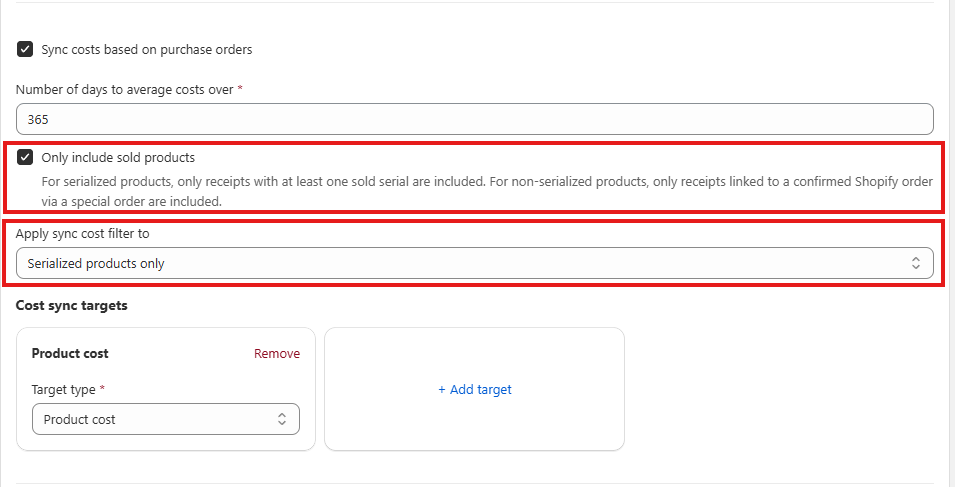The width and height of the screenshot is (955, 487).
Task: Click the "Number of days to average costs over" label
Action: pos(124,89)
